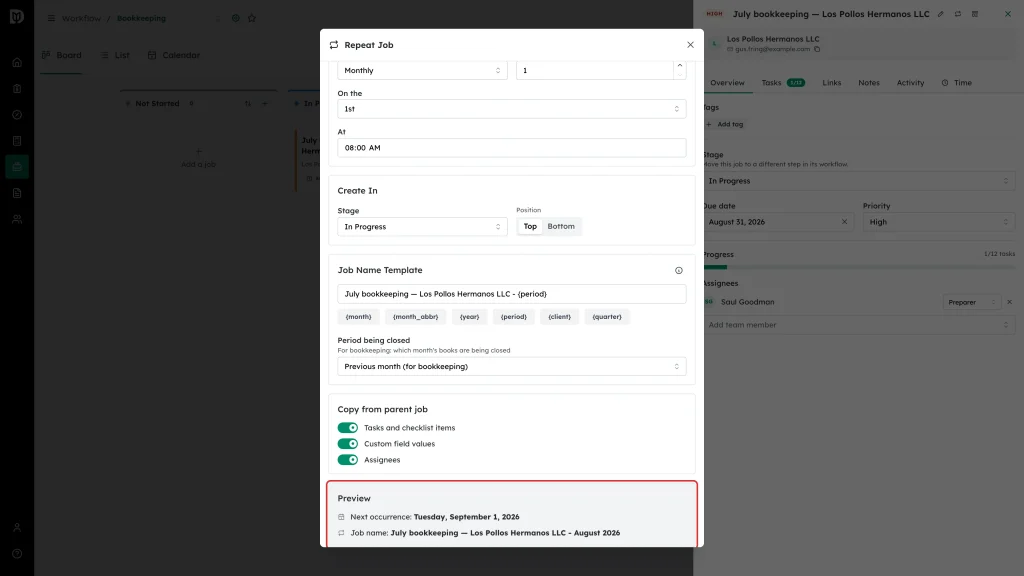The height and width of the screenshot is (576, 1024).
Task: Click Add a job in Not Started column
Action: pos(199,159)
